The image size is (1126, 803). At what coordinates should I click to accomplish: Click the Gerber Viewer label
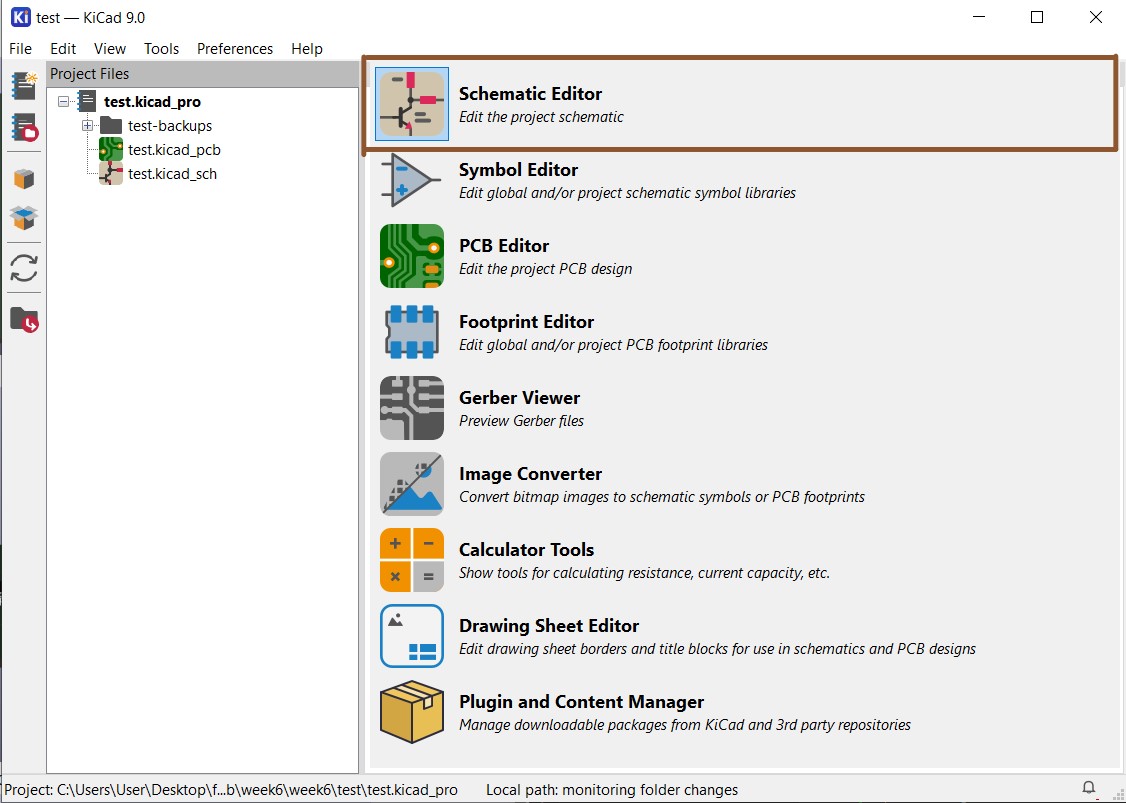pyautogui.click(x=519, y=398)
